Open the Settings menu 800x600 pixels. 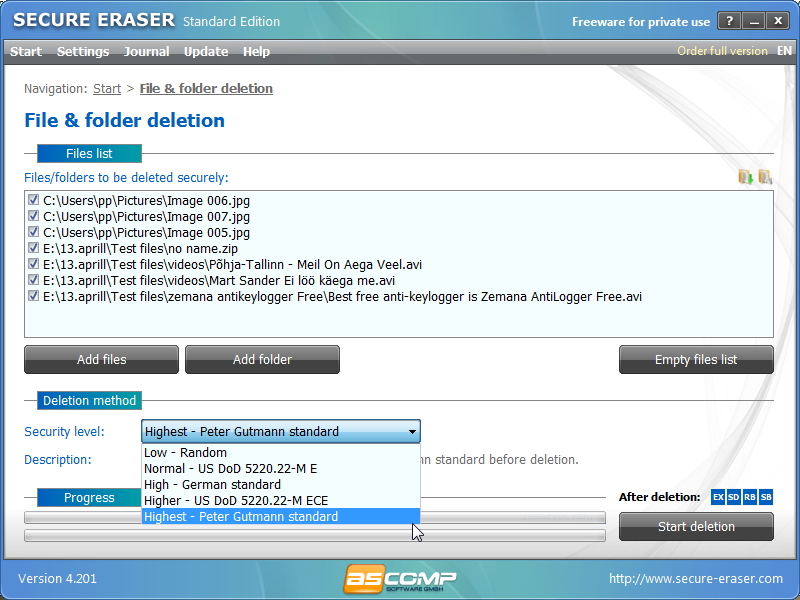83,52
